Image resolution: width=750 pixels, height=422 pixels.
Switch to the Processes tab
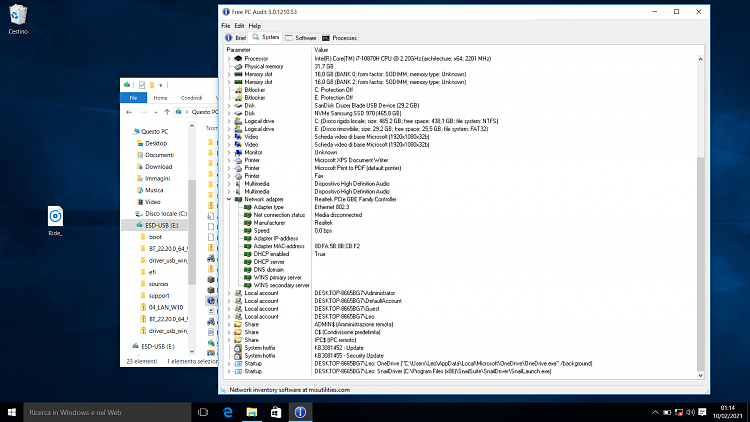(339, 38)
